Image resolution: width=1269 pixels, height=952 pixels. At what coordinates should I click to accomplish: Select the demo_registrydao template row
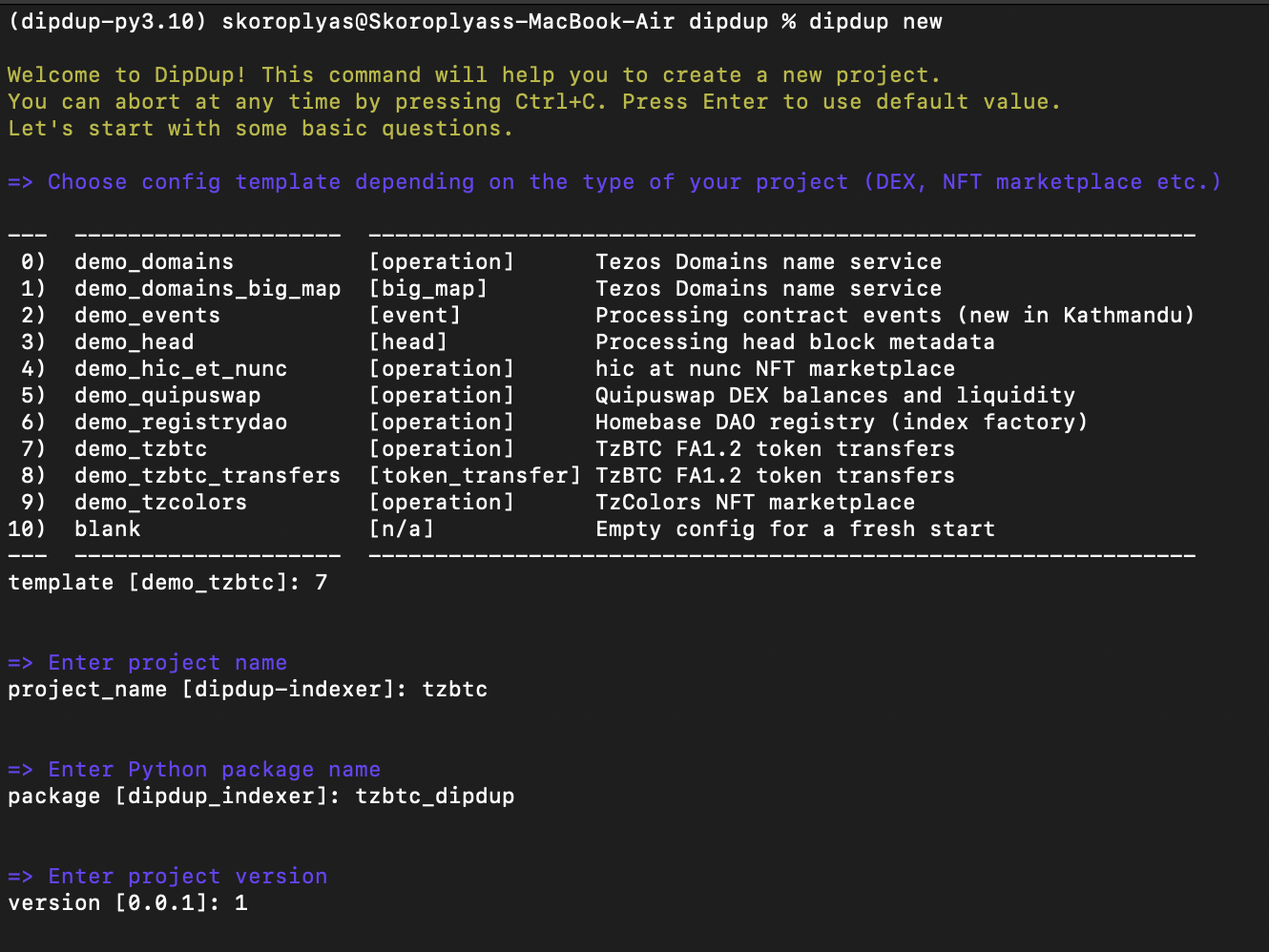[180, 423]
